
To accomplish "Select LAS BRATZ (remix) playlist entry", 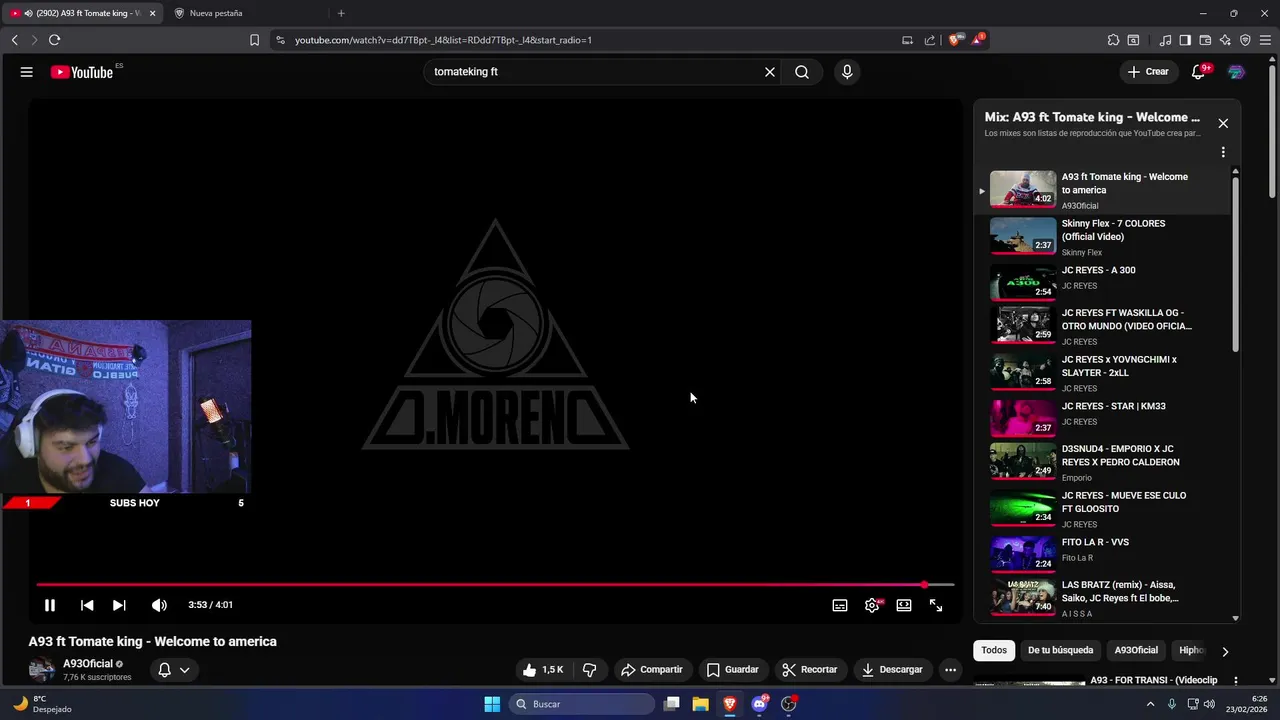I will click(x=1104, y=598).
